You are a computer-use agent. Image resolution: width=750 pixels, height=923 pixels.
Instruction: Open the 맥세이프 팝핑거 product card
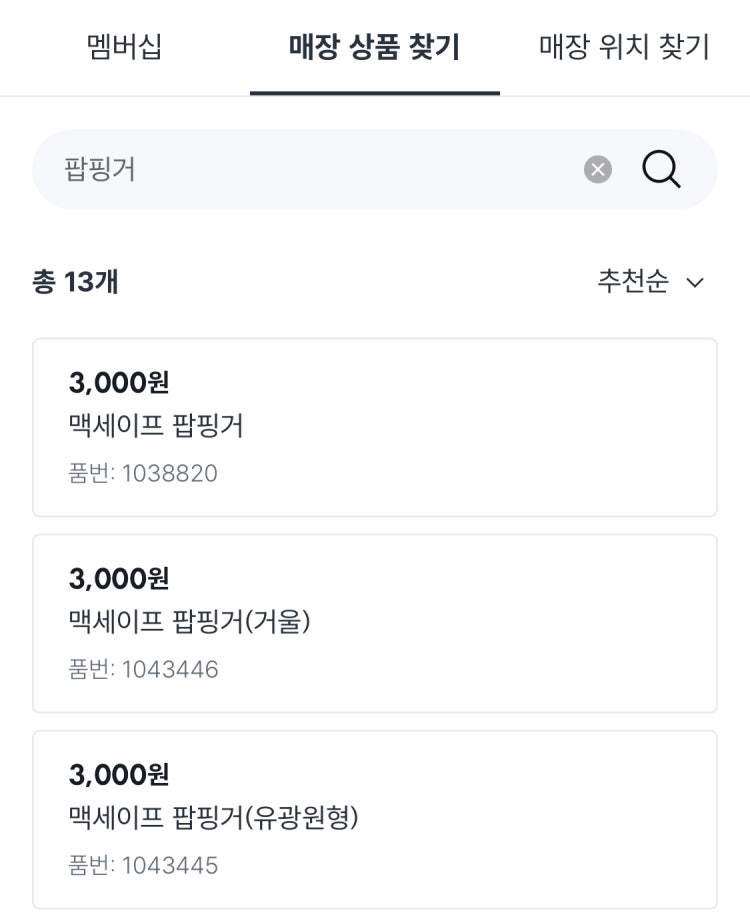click(x=374, y=427)
